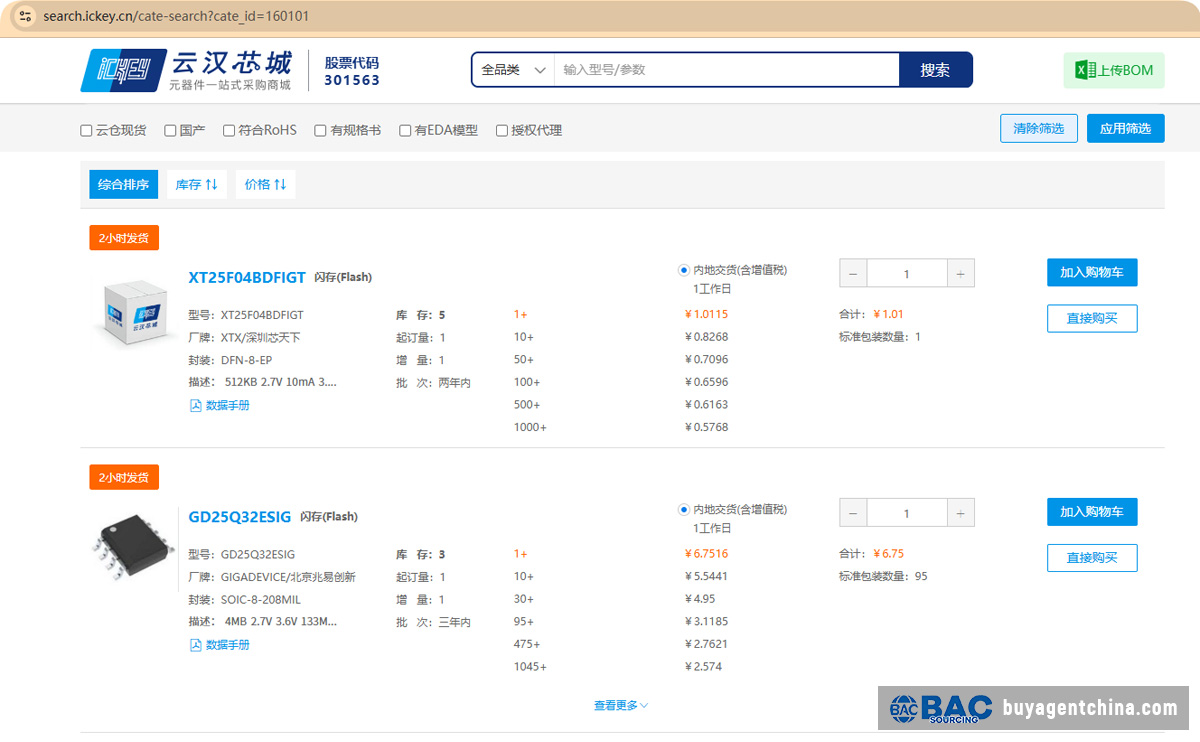Click 直接购买 for GD25Q32ESIG
The height and width of the screenshot is (742, 1200).
[x=1092, y=557]
